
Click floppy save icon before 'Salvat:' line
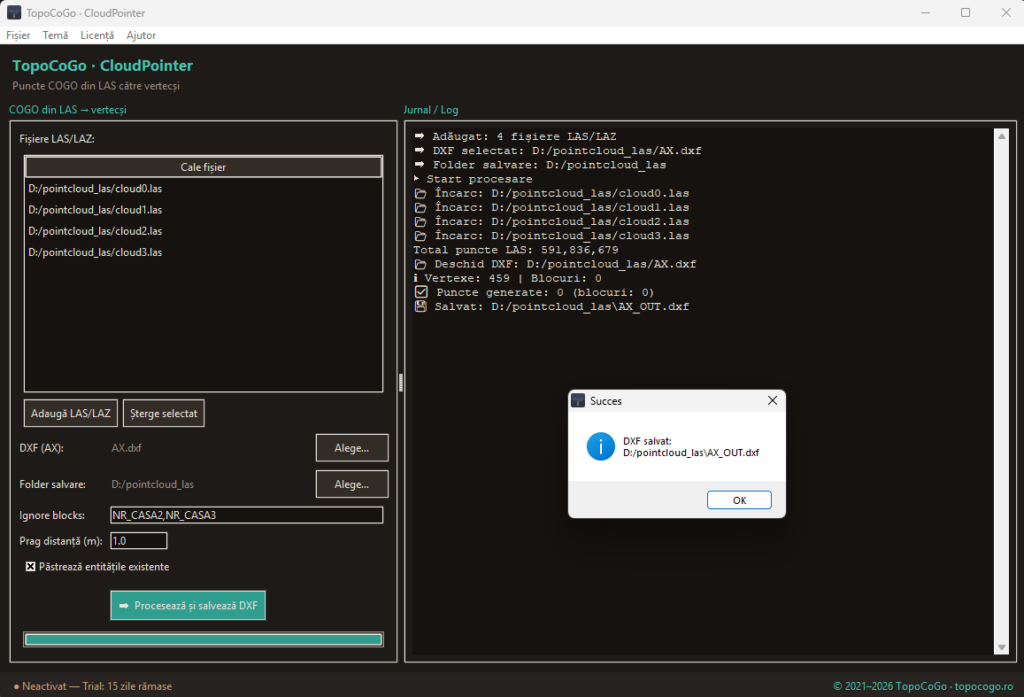(421, 306)
